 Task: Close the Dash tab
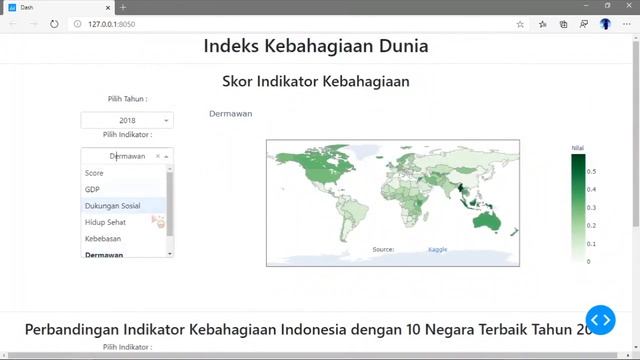click(x=108, y=7)
